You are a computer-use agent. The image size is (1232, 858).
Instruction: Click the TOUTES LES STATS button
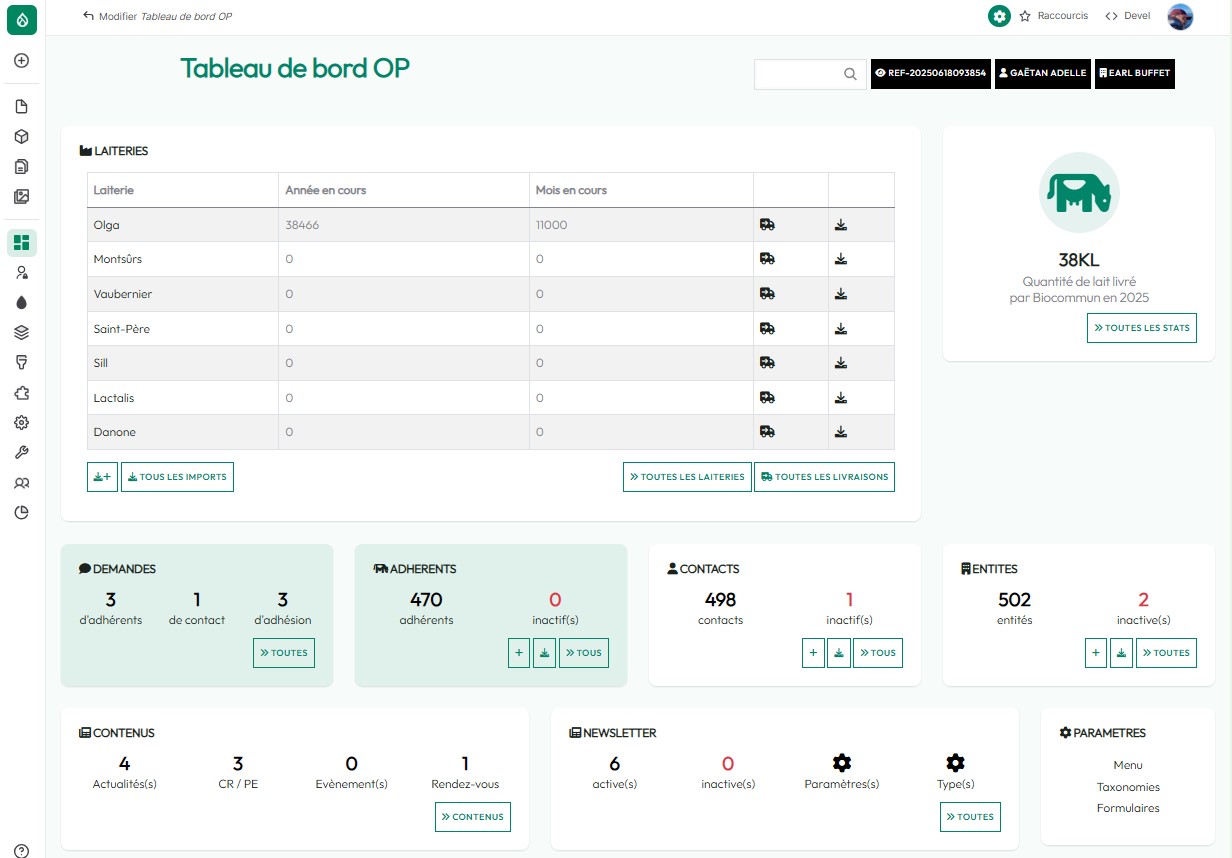1141,328
